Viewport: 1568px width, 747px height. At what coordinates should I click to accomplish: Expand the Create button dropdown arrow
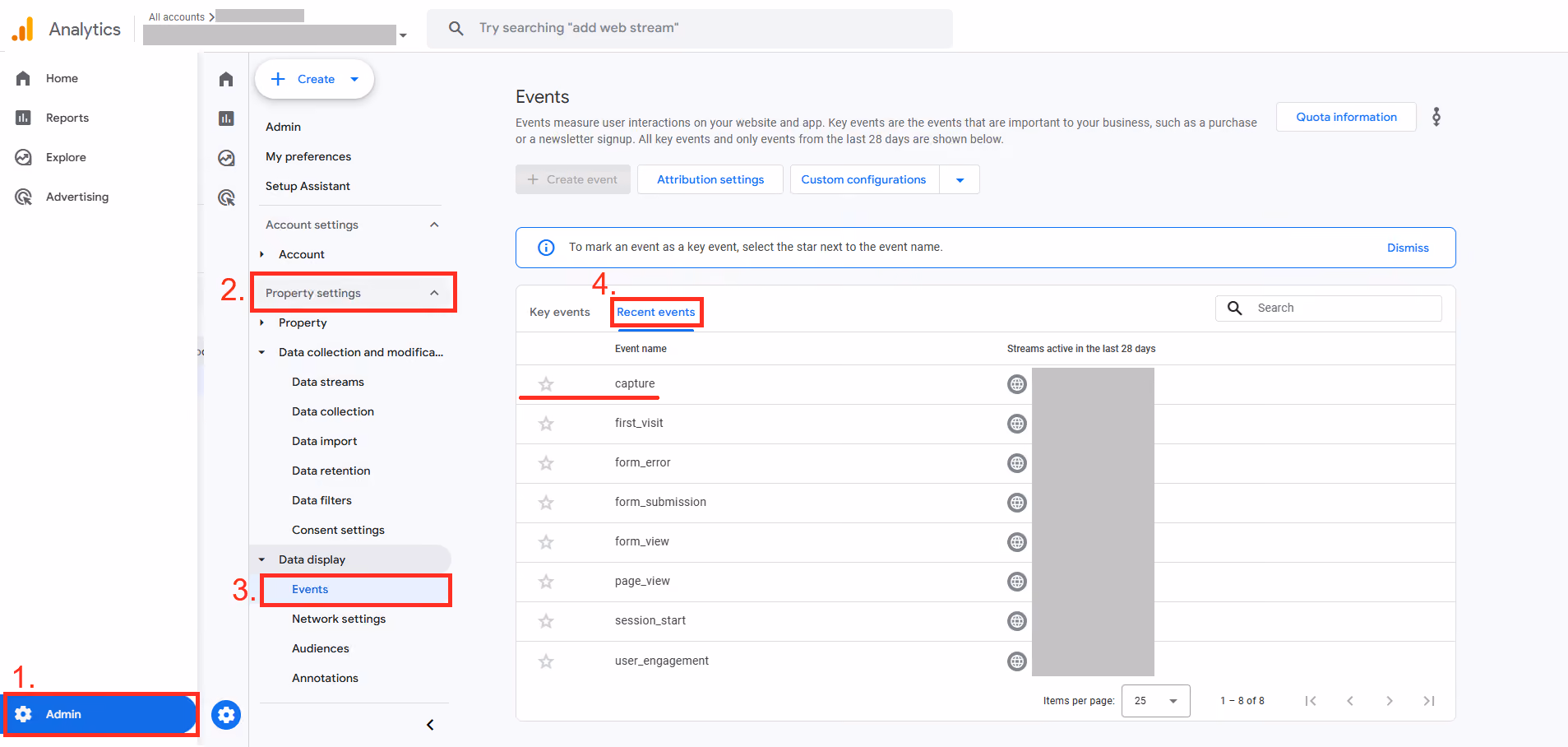click(354, 79)
